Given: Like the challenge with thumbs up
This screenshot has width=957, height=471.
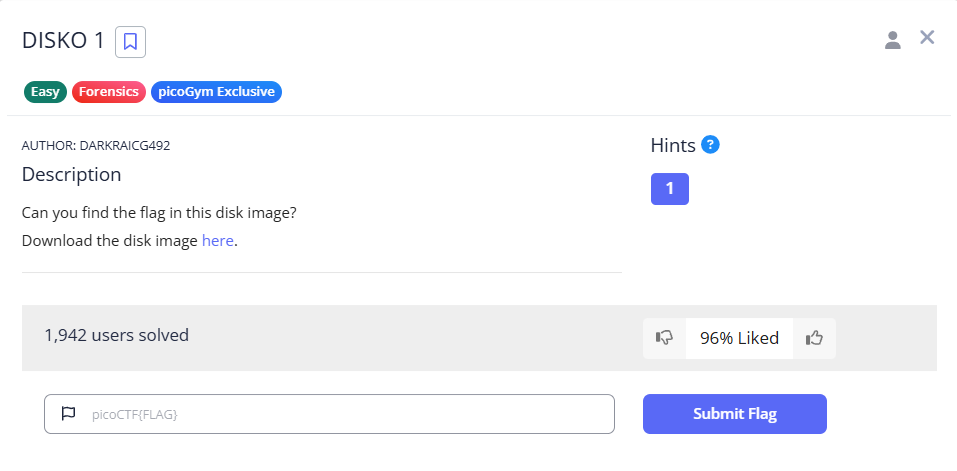Looking at the screenshot, I should (814, 338).
